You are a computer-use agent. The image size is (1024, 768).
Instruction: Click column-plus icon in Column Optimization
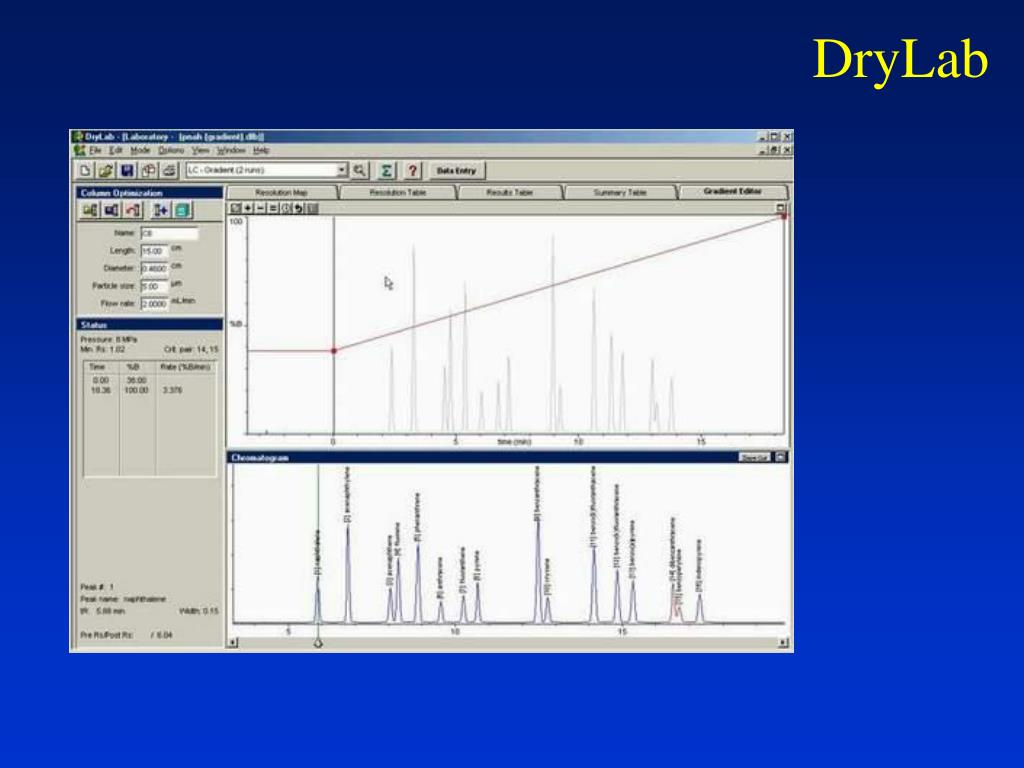pos(161,210)
